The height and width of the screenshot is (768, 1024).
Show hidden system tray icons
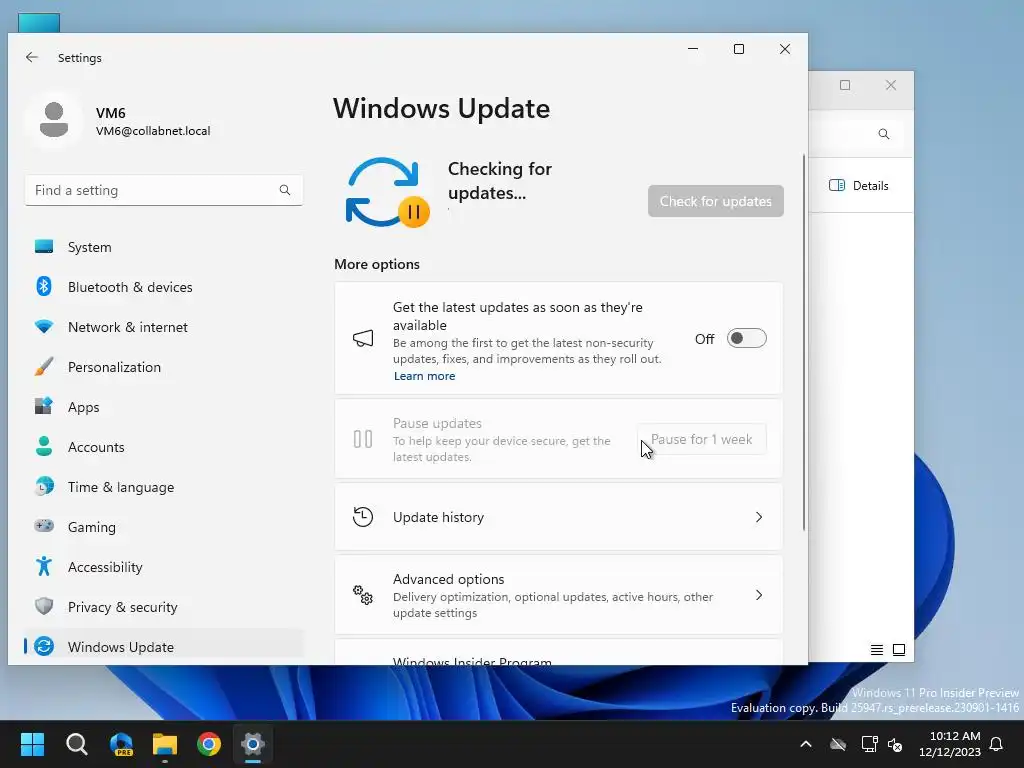(806, 744)
